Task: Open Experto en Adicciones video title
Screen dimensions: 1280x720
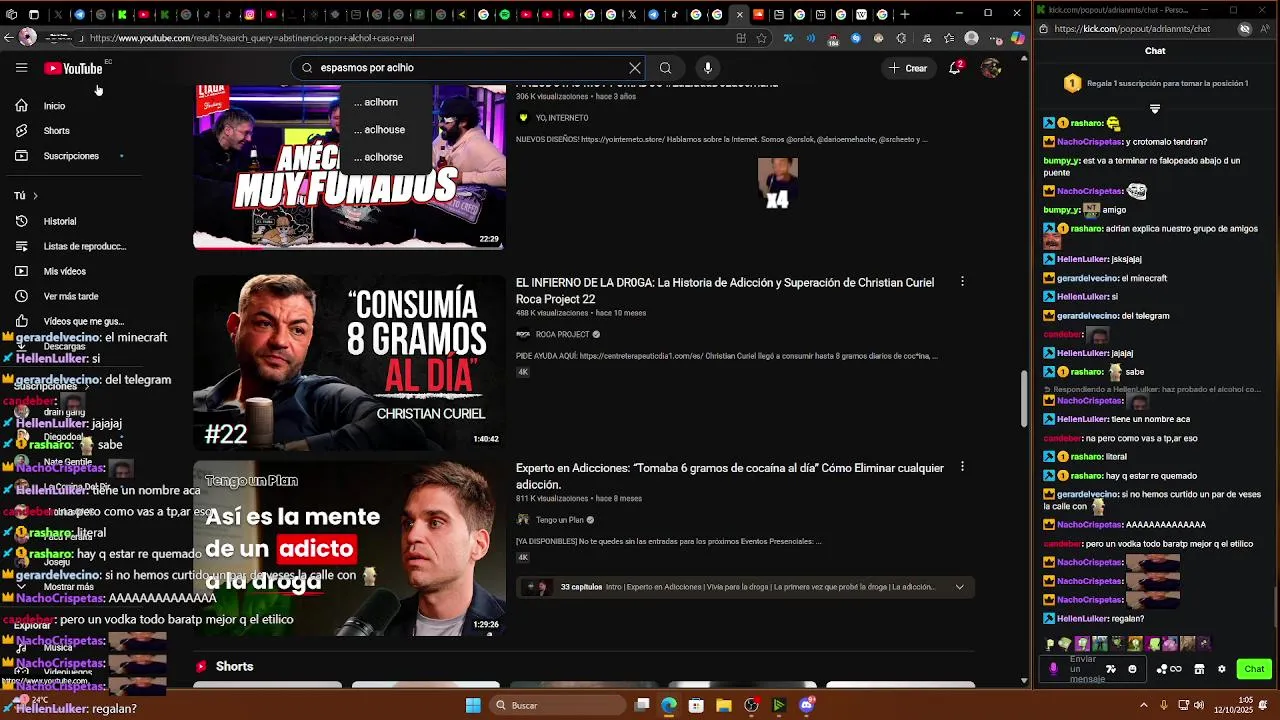Action: coord(730,476)
